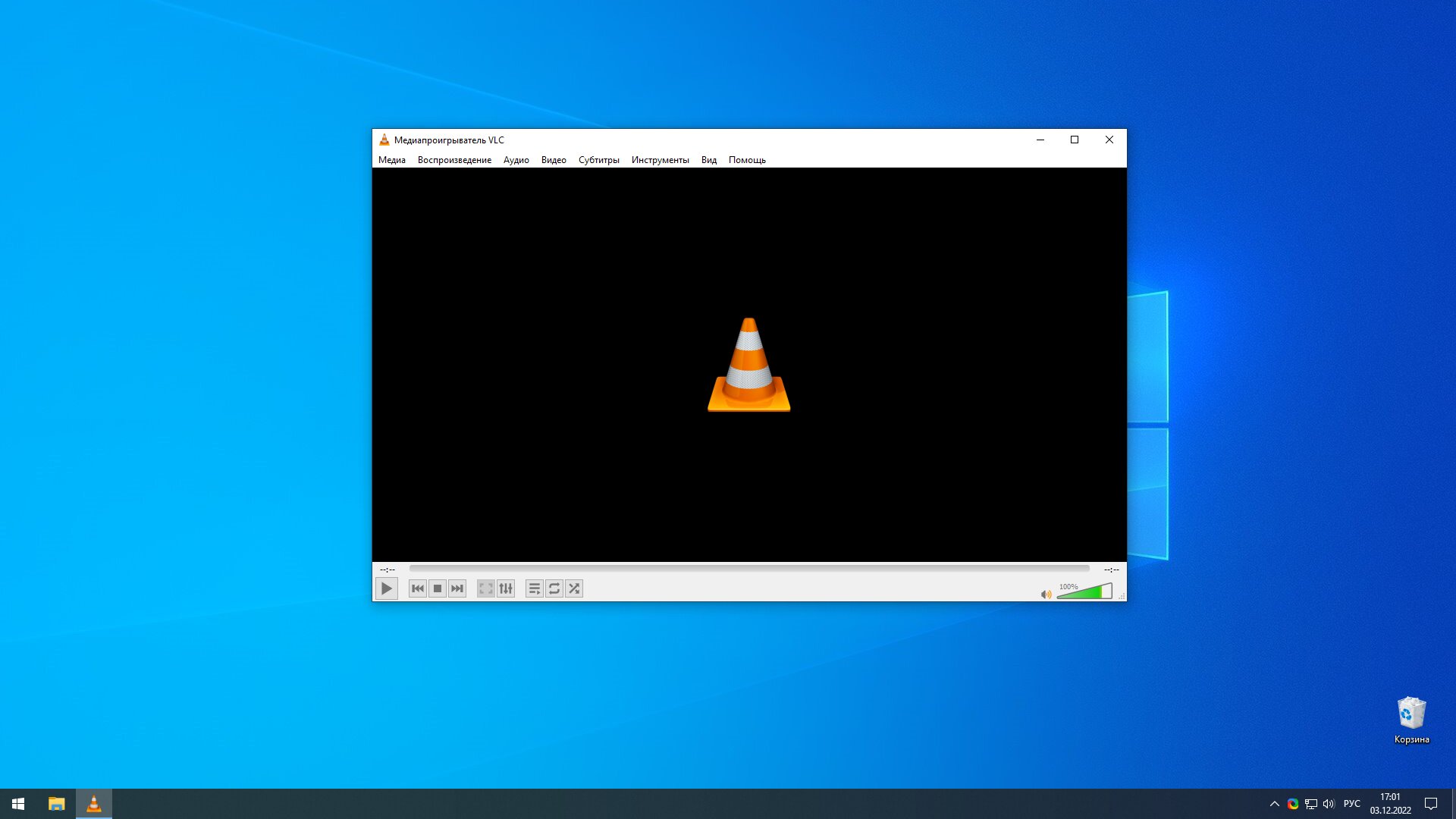
Task: Open the Воспроизведение menu
Action: pos(454,160)
